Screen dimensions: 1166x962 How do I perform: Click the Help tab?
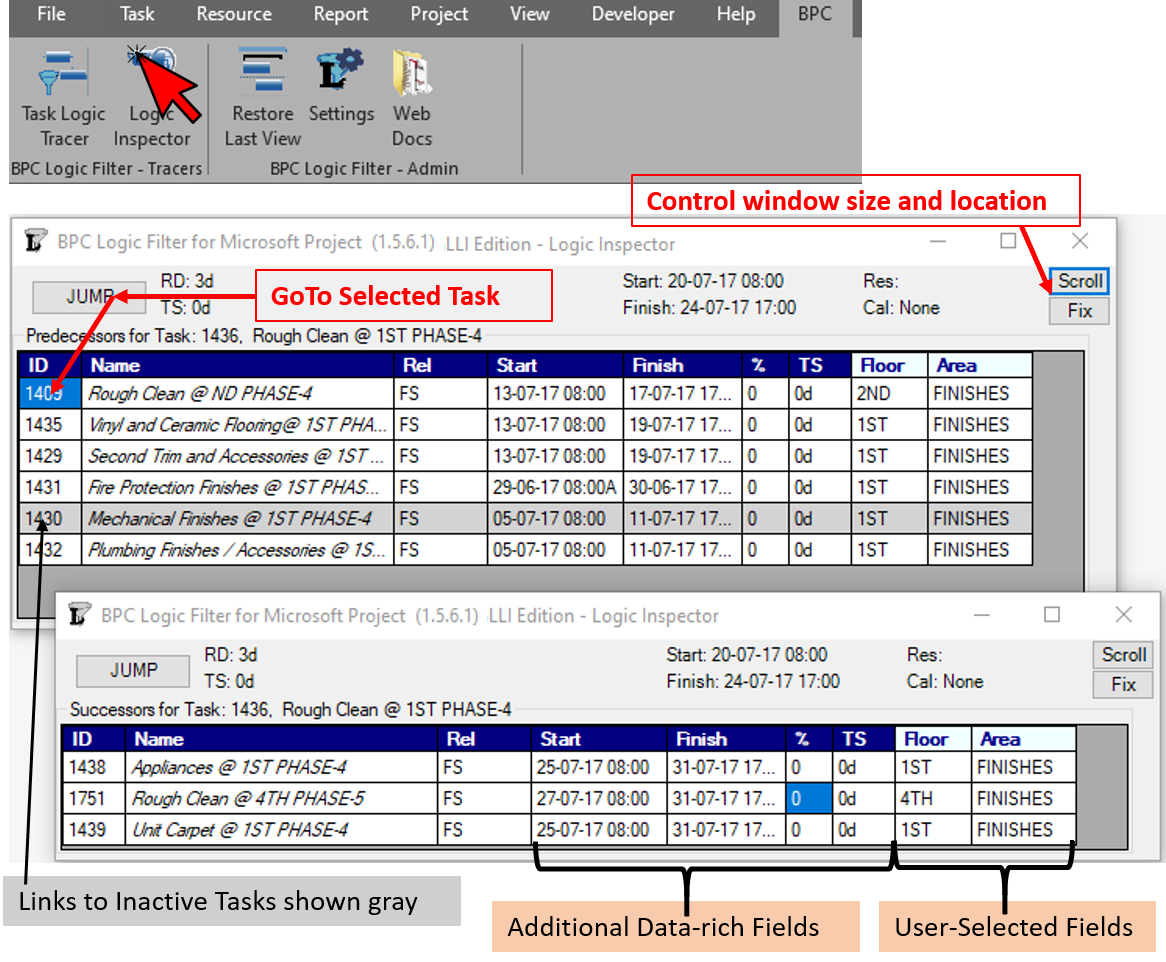[x=735, y=14]
